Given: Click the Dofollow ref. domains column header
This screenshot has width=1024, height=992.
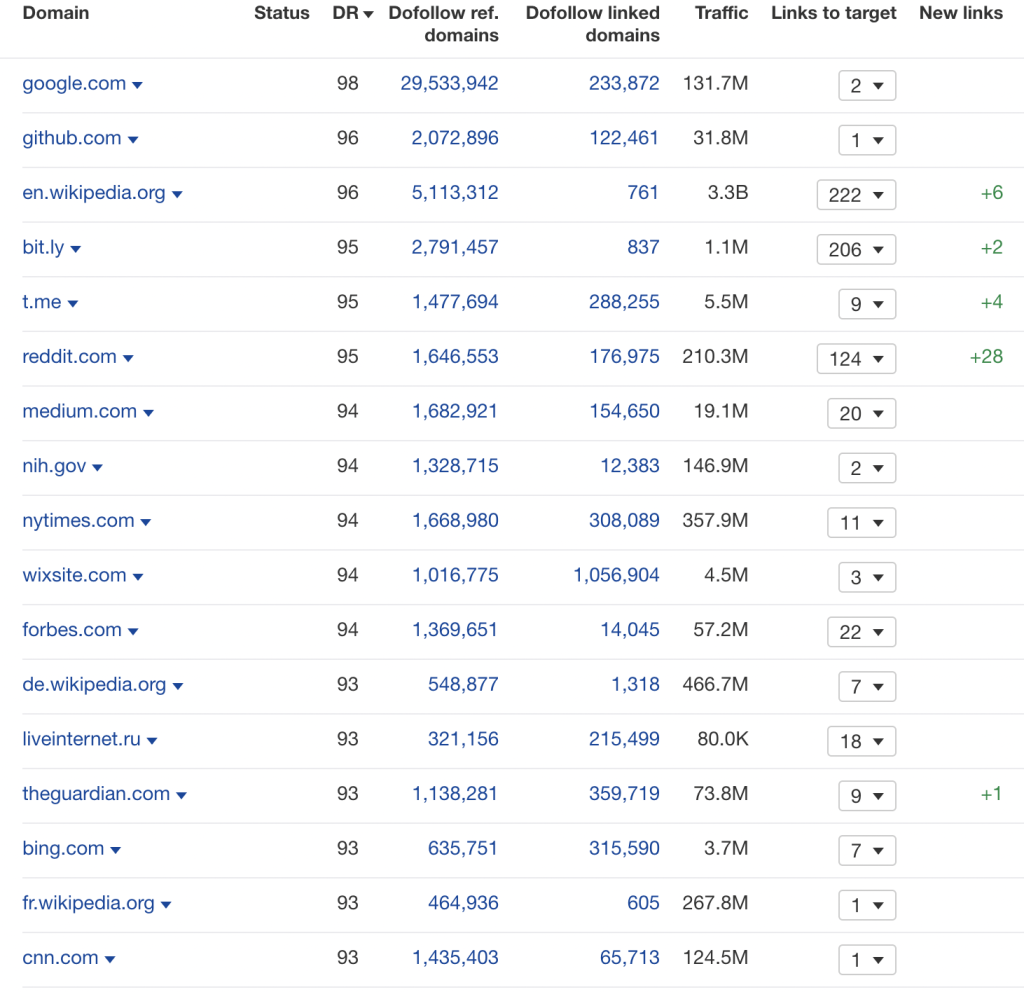Looking at the screenshot, I should click(x=443, y=24).
